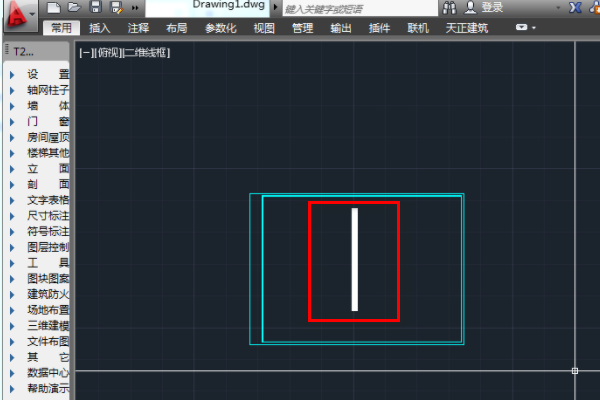Select the 布局 ribbon tab
The width and height of the screenshot is (600, 400).
pyautogui.click(x=176, y=28)
